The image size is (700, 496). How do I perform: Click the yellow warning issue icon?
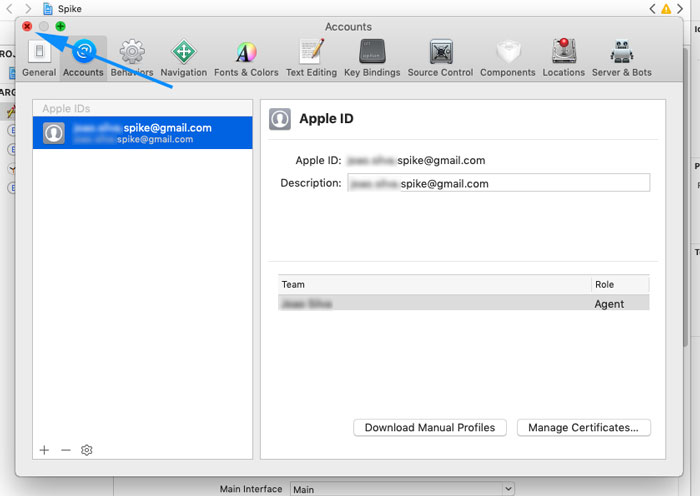pos(666,8)
